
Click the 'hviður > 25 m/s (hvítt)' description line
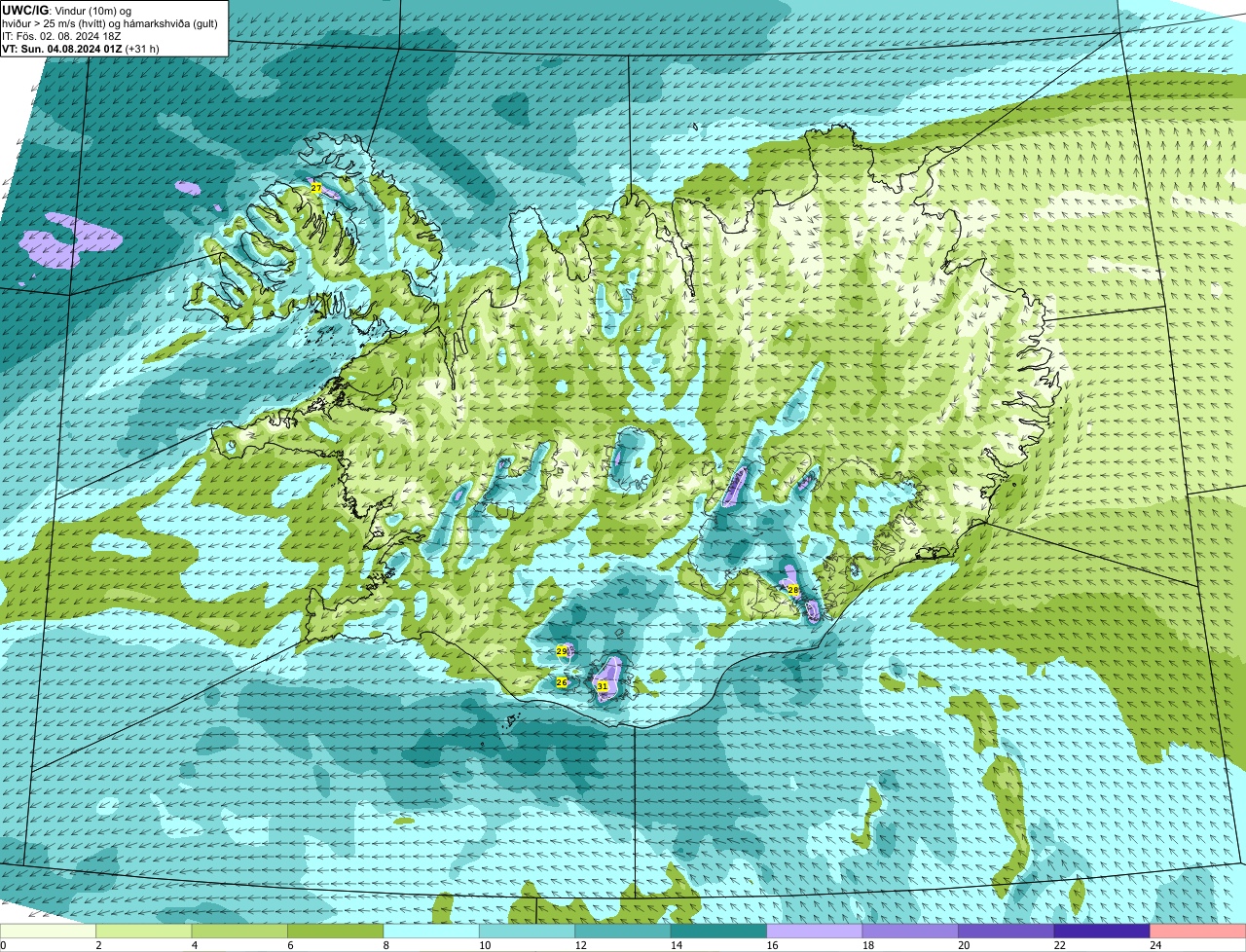(x=110, y=22)
